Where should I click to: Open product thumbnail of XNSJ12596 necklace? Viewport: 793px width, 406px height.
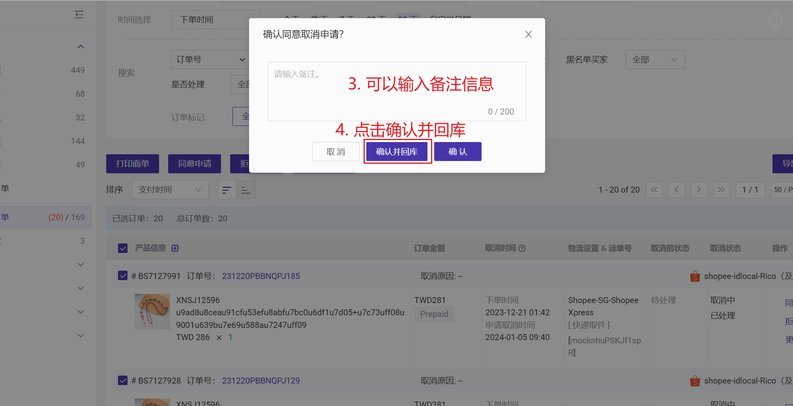tap(152, 311)
